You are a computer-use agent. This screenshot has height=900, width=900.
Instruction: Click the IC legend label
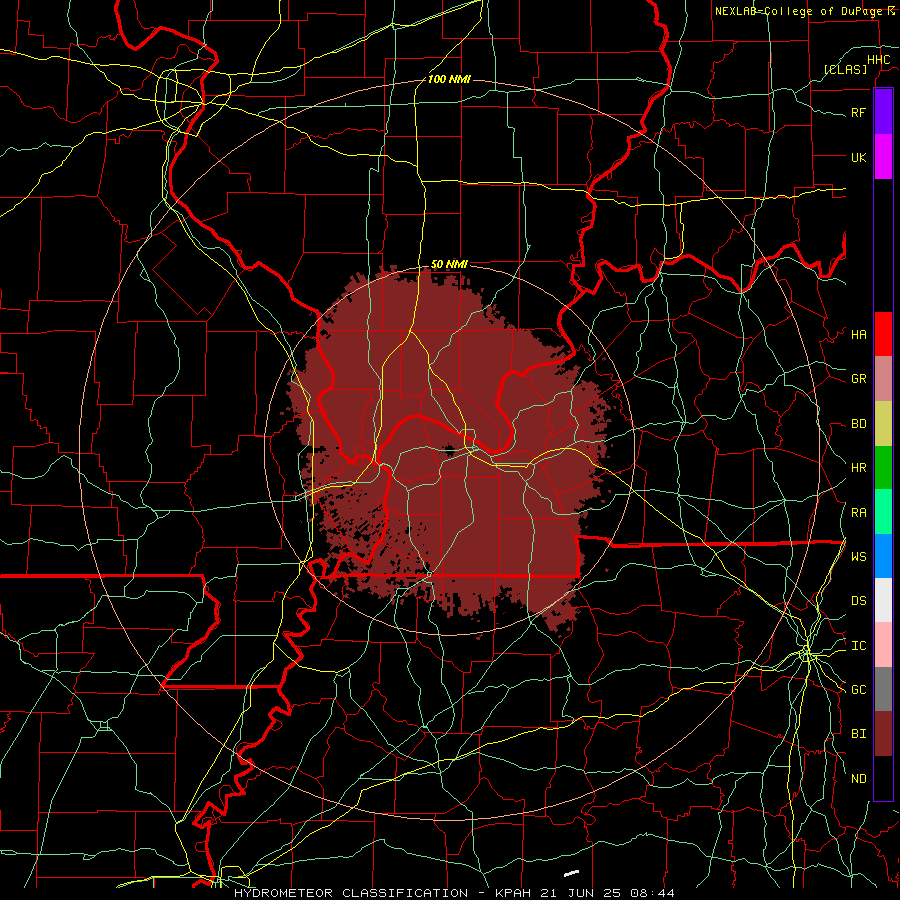pos(858,646)
